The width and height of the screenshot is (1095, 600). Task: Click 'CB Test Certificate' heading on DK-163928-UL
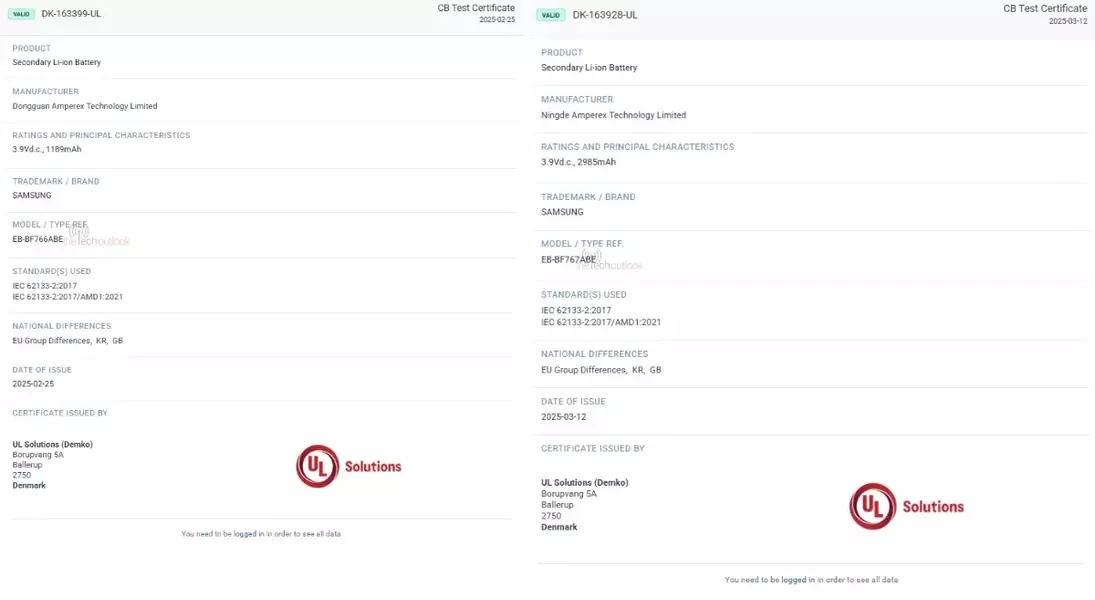[1045, 8]
